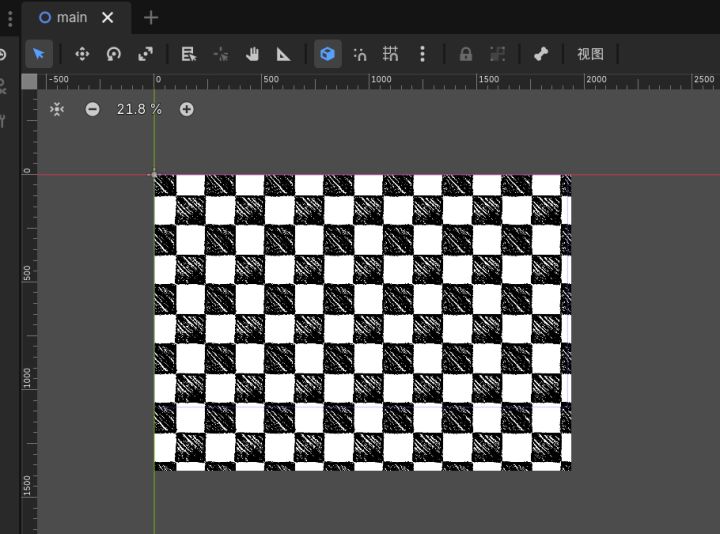Zoom in with the plus button
This screenshot has height=534, width=720.
186,109
